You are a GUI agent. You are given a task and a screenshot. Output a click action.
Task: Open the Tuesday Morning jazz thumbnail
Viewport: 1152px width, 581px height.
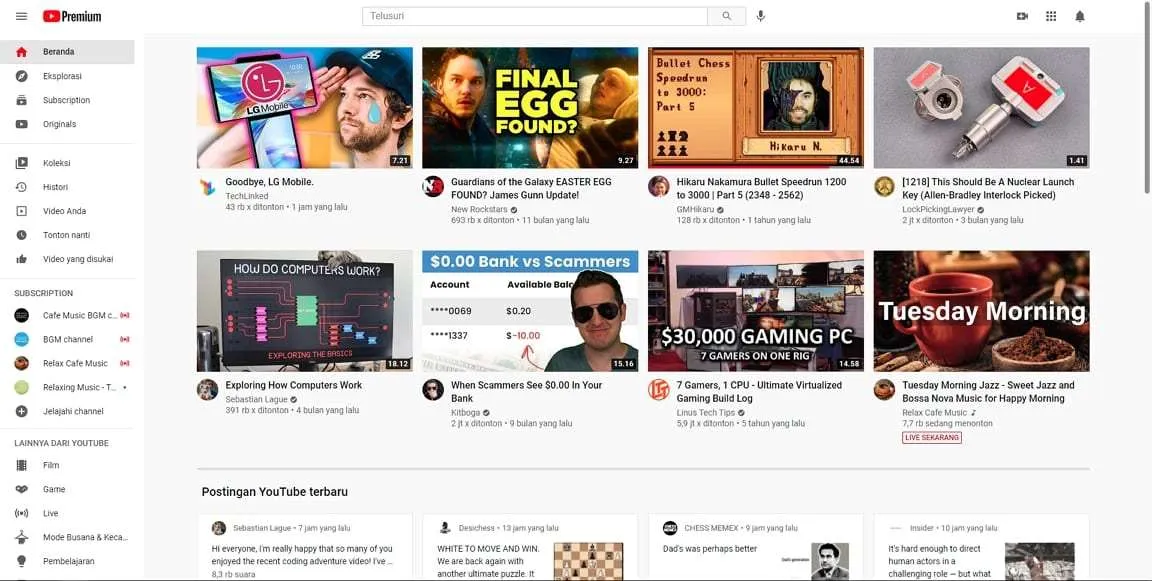coord(982,311)
